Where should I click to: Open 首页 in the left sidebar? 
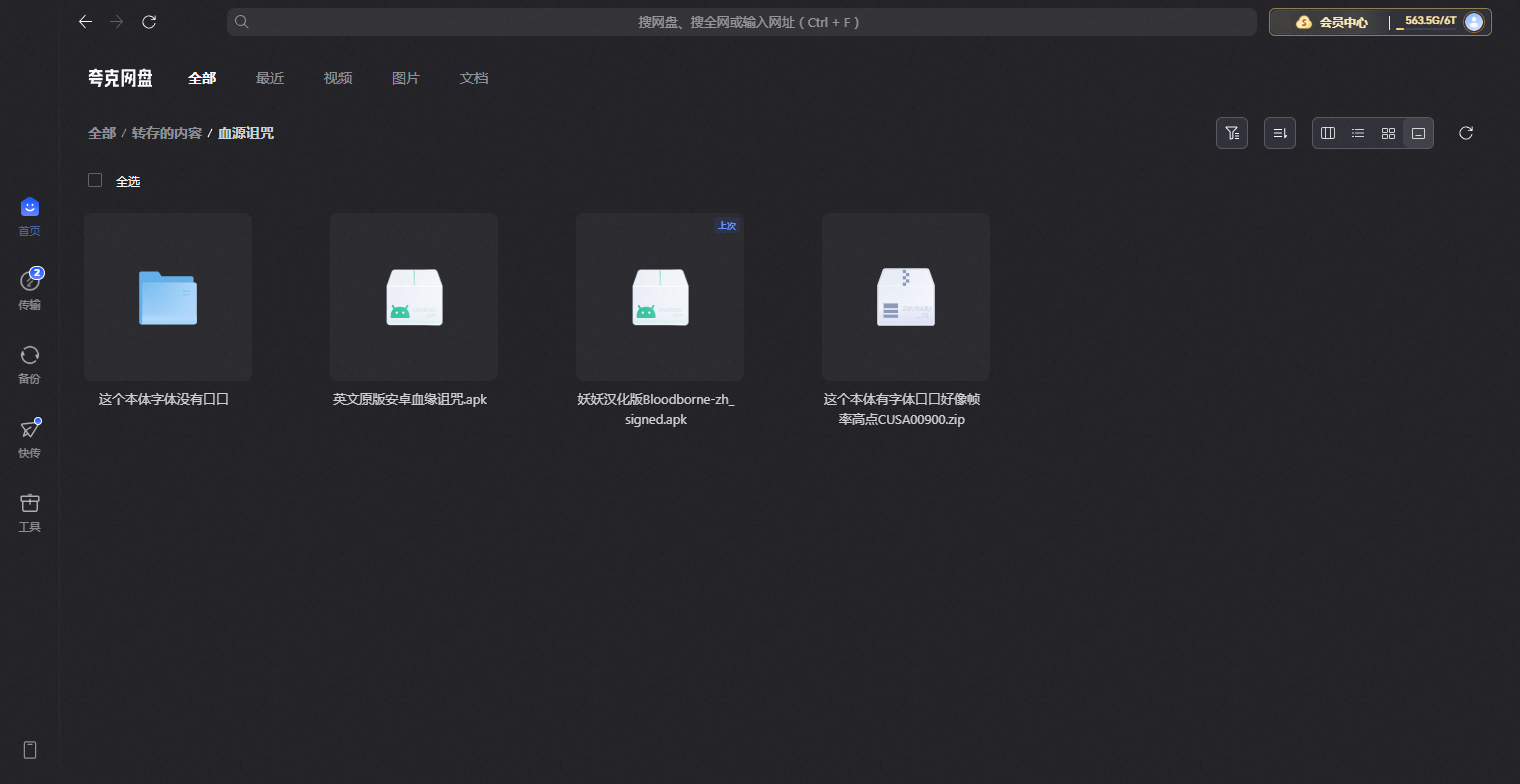pos(30,217)
